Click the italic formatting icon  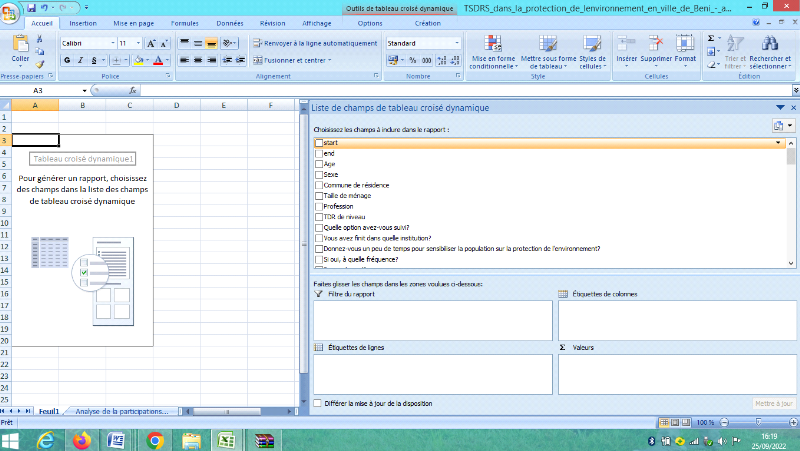click(x=80, y=60)
